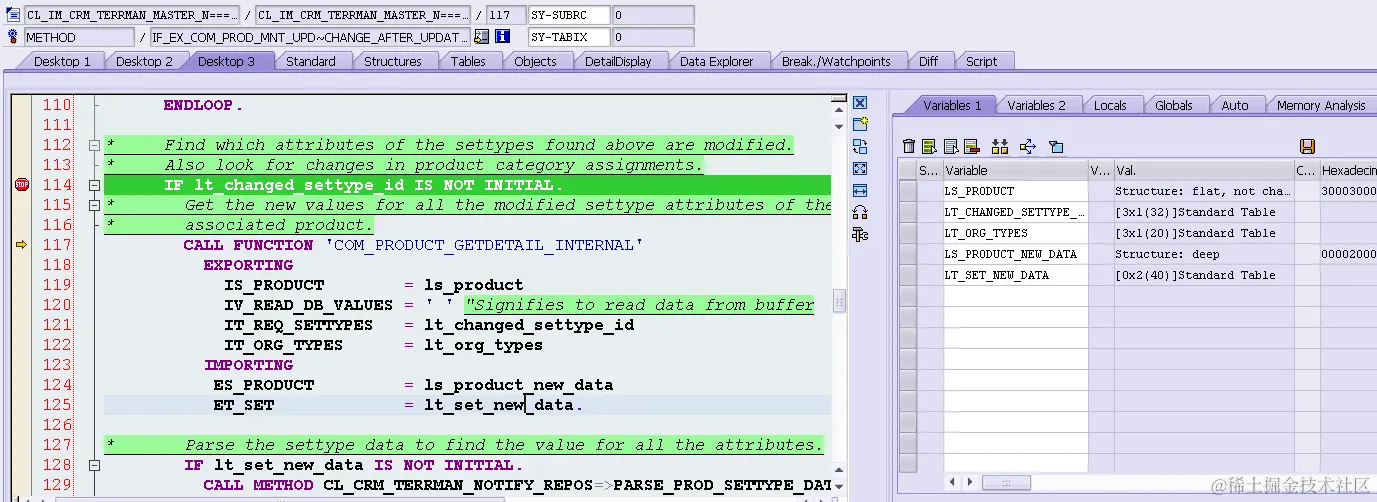The image size is (1377, 502).
Task: Click the line number 117 field
Action: click(x=506, y=15)
